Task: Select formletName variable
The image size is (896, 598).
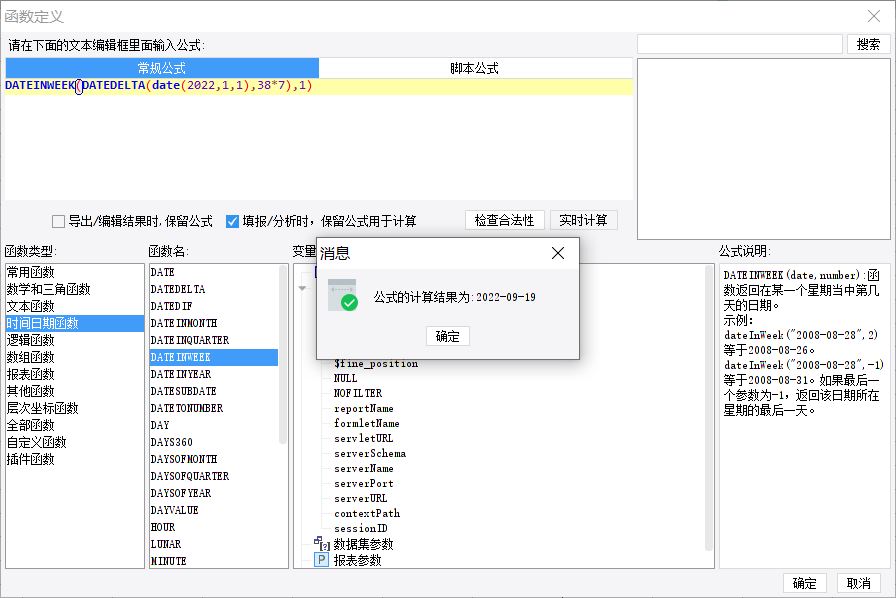Action: pos(367,424)
